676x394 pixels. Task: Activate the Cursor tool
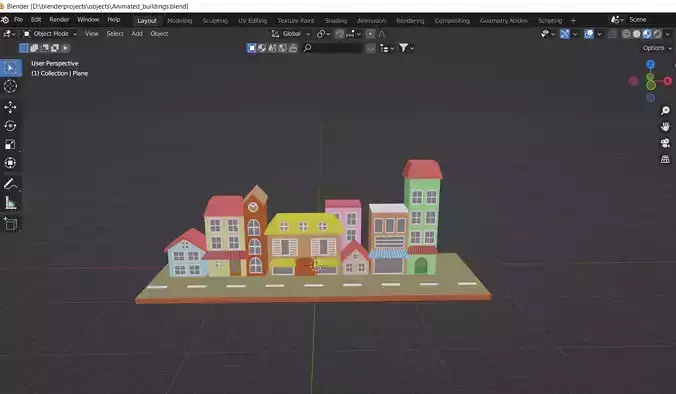coord(10,86)
